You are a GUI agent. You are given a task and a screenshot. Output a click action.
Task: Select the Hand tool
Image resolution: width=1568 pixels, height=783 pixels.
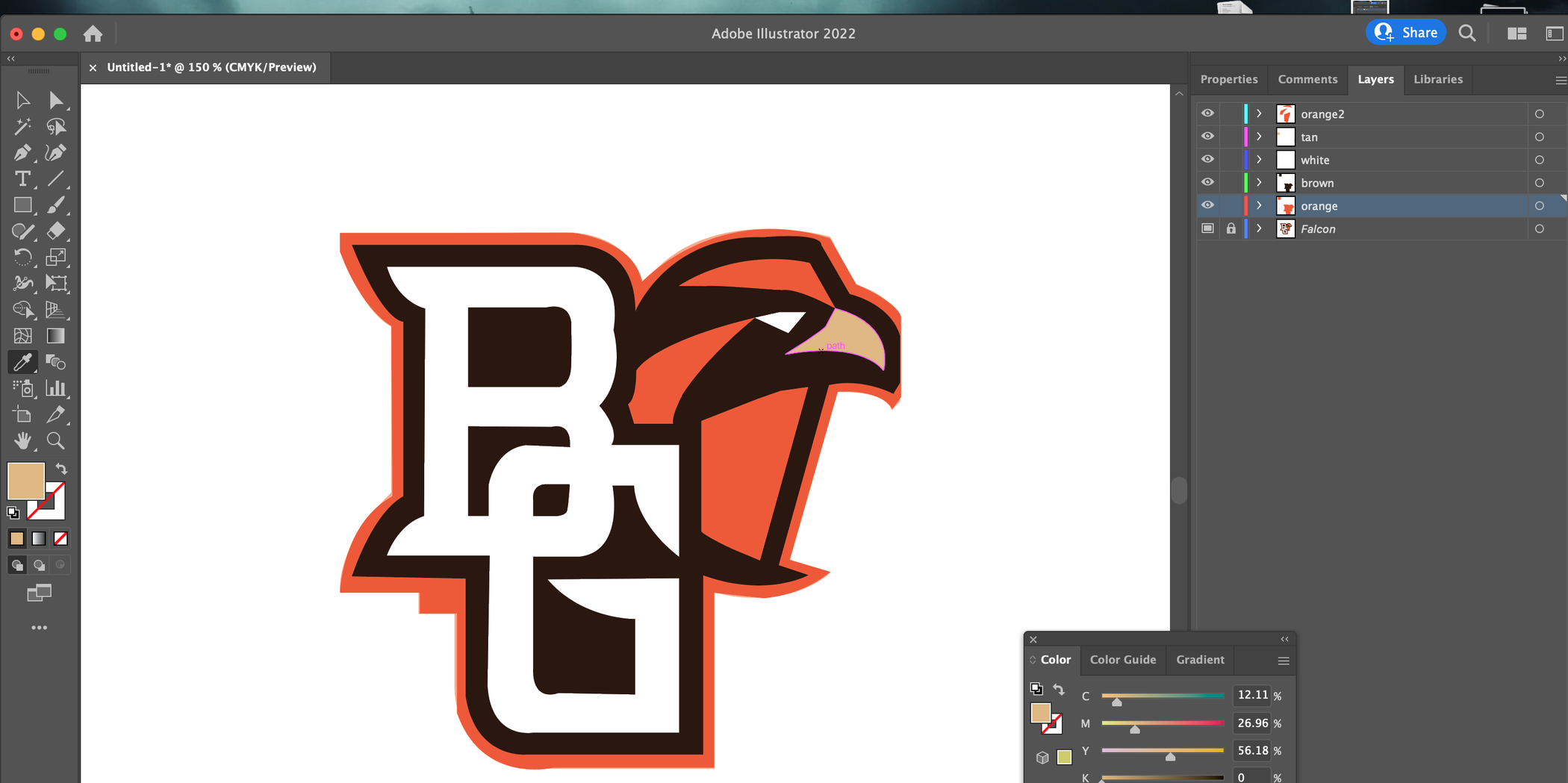click(x=22, y=440)
